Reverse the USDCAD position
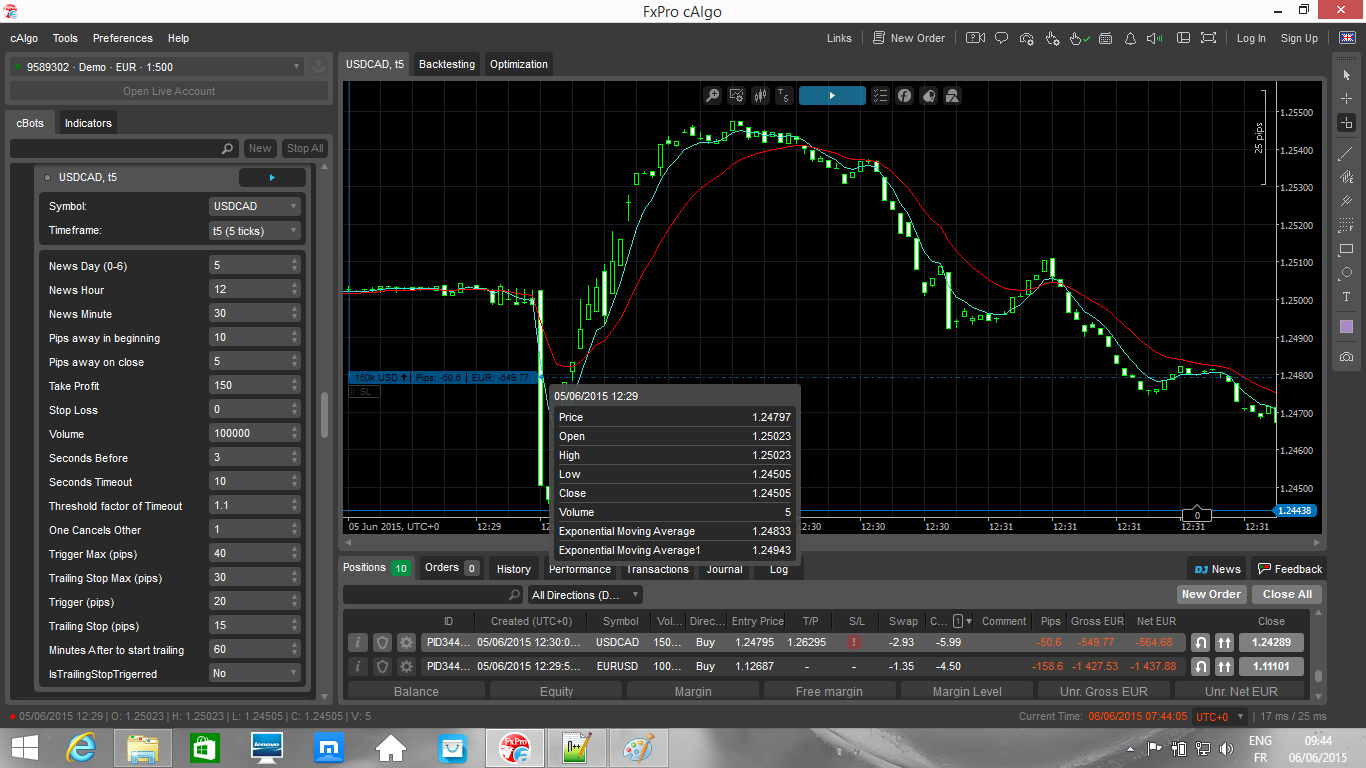This screenshot has height=768, width=1366. point(1200,642)
